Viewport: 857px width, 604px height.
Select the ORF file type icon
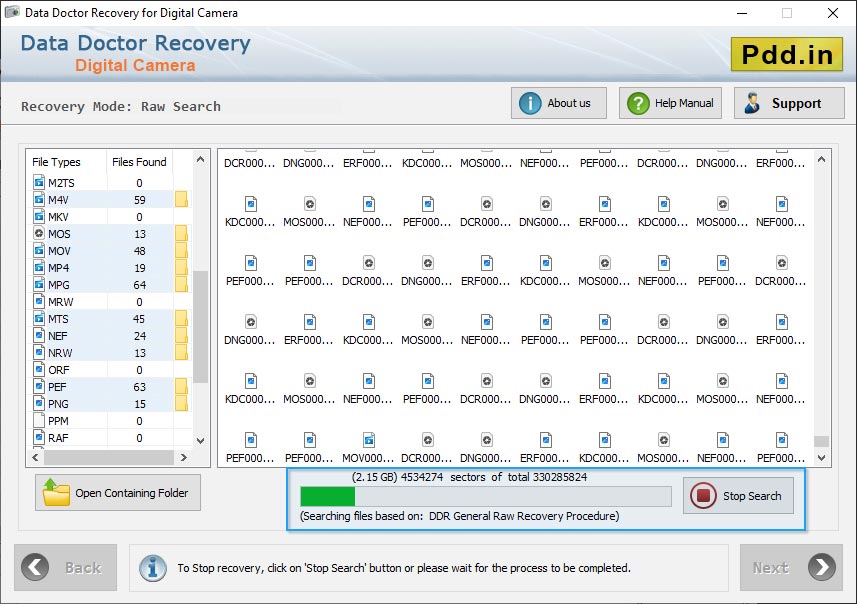tap(39, 369)
